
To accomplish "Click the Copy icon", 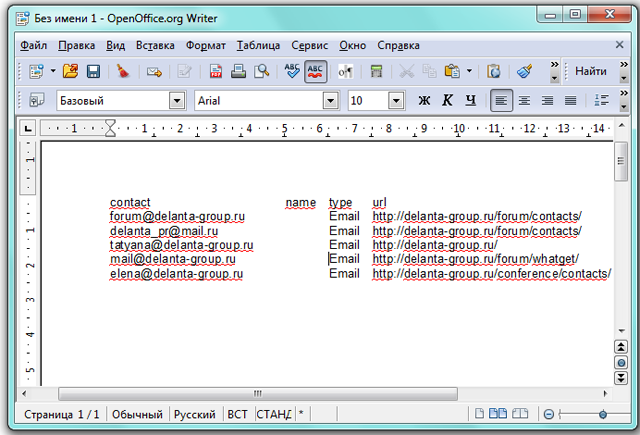I will click(429, 71).
